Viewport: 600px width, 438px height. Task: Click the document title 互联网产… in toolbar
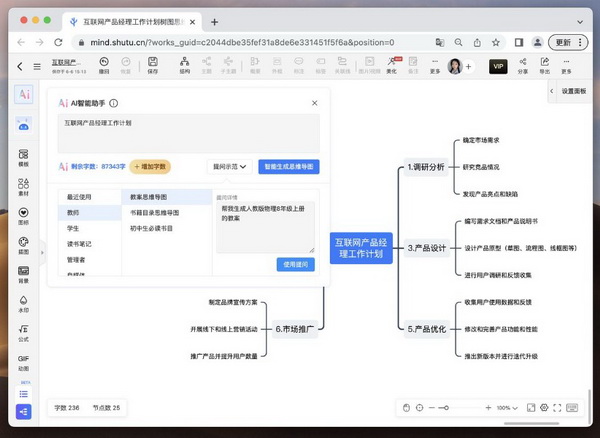click(x=66, y=62)
